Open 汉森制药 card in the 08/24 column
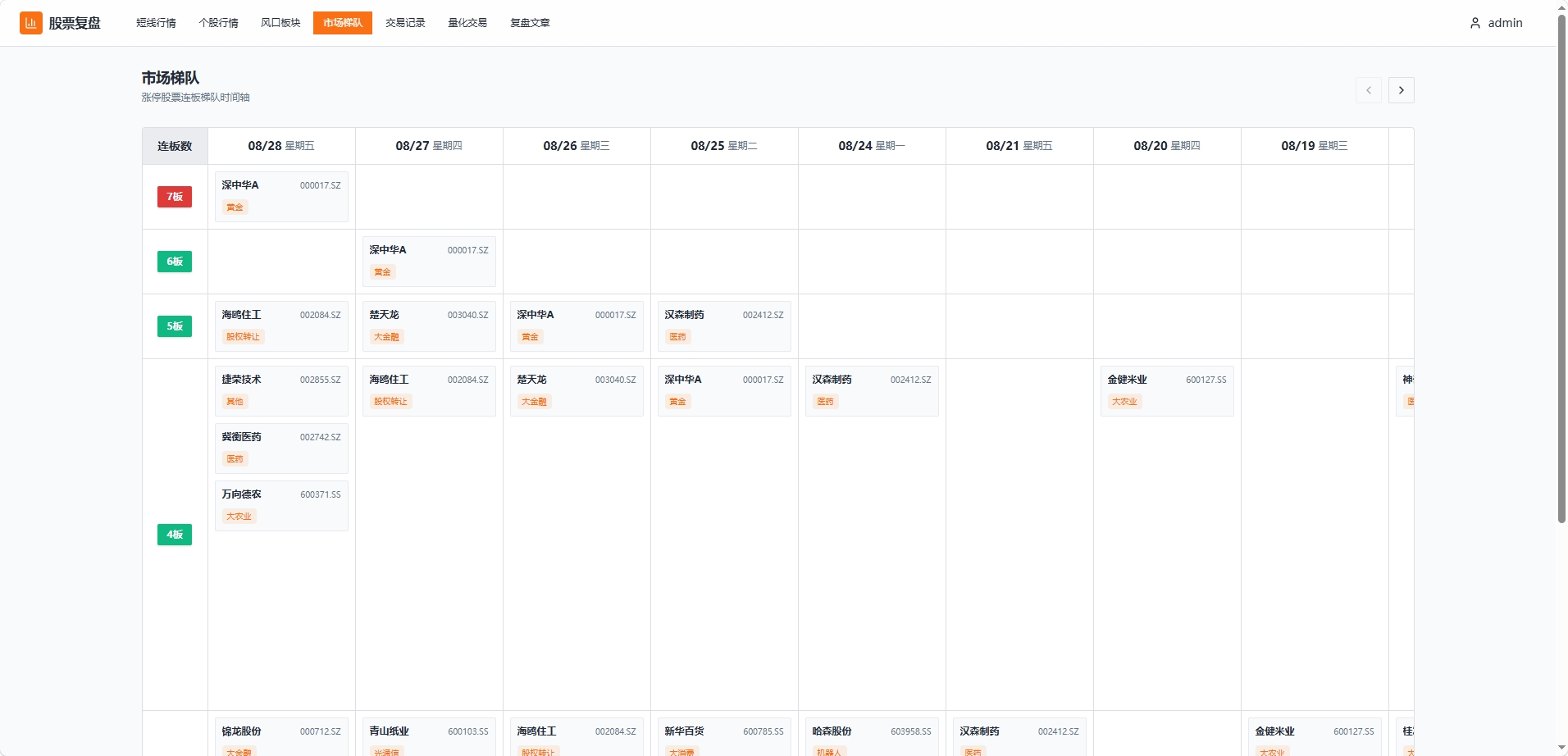 click(x=872, y=391)
